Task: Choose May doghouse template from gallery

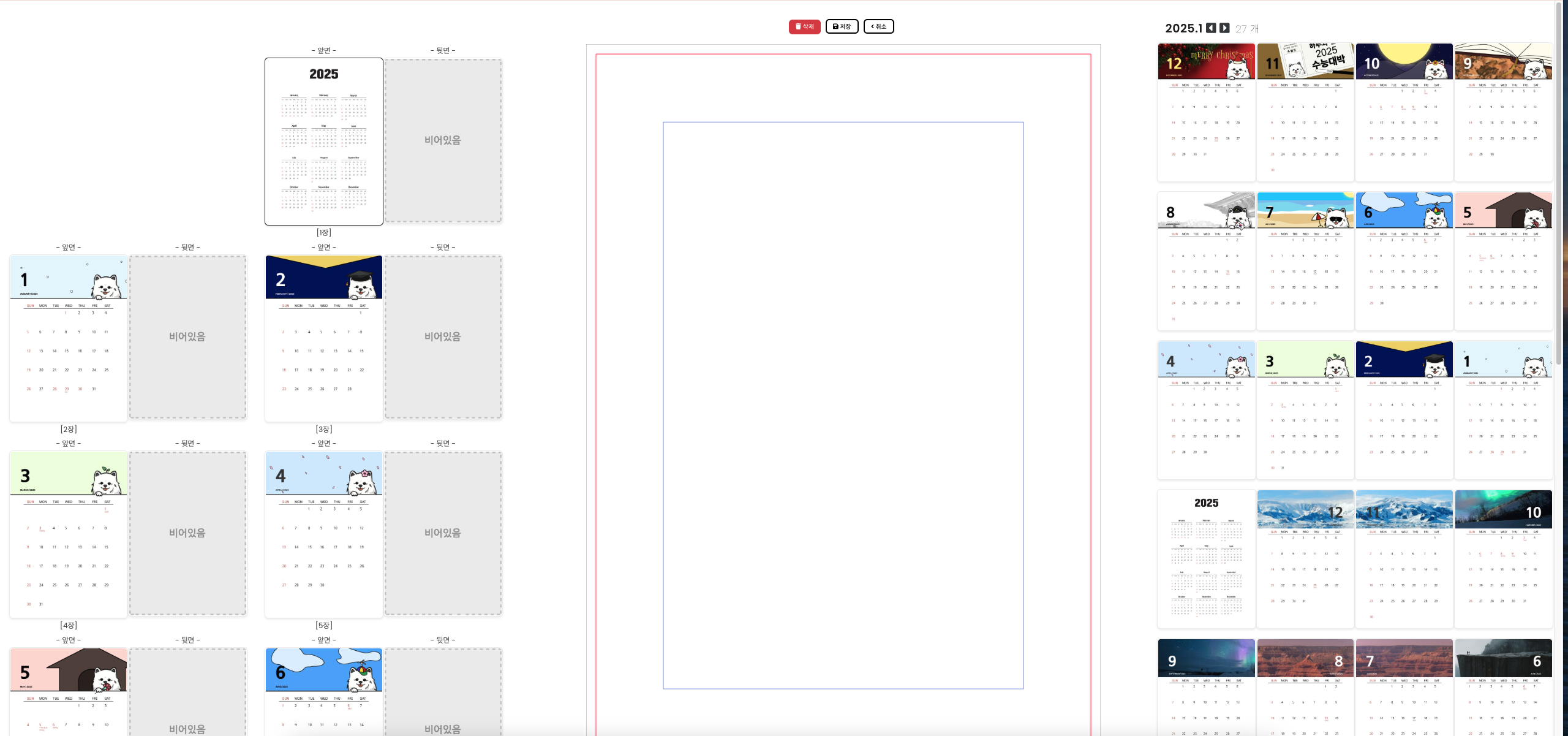Action: (1503, 261)
